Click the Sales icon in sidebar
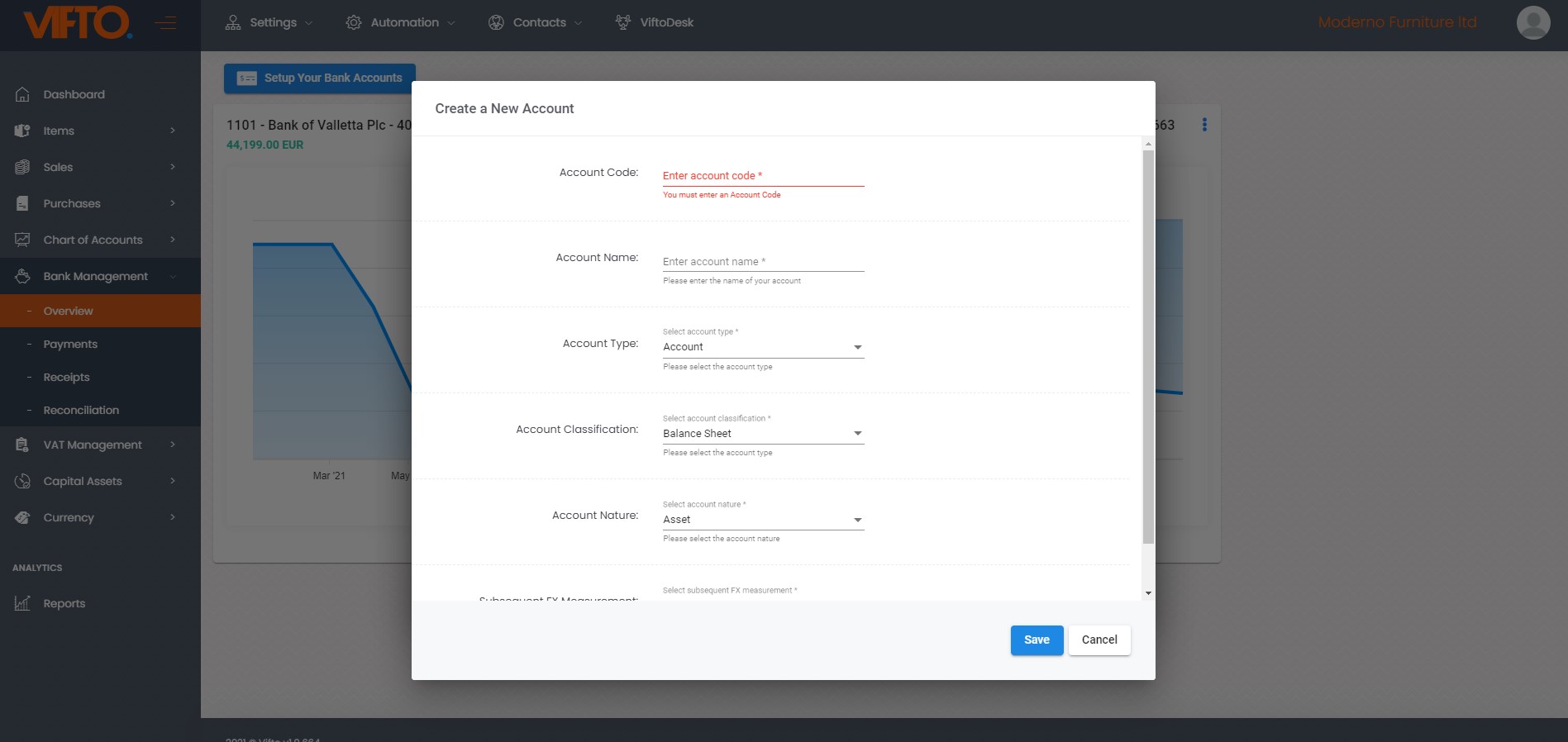1568x742 pixels. click(x=22, y=167)
